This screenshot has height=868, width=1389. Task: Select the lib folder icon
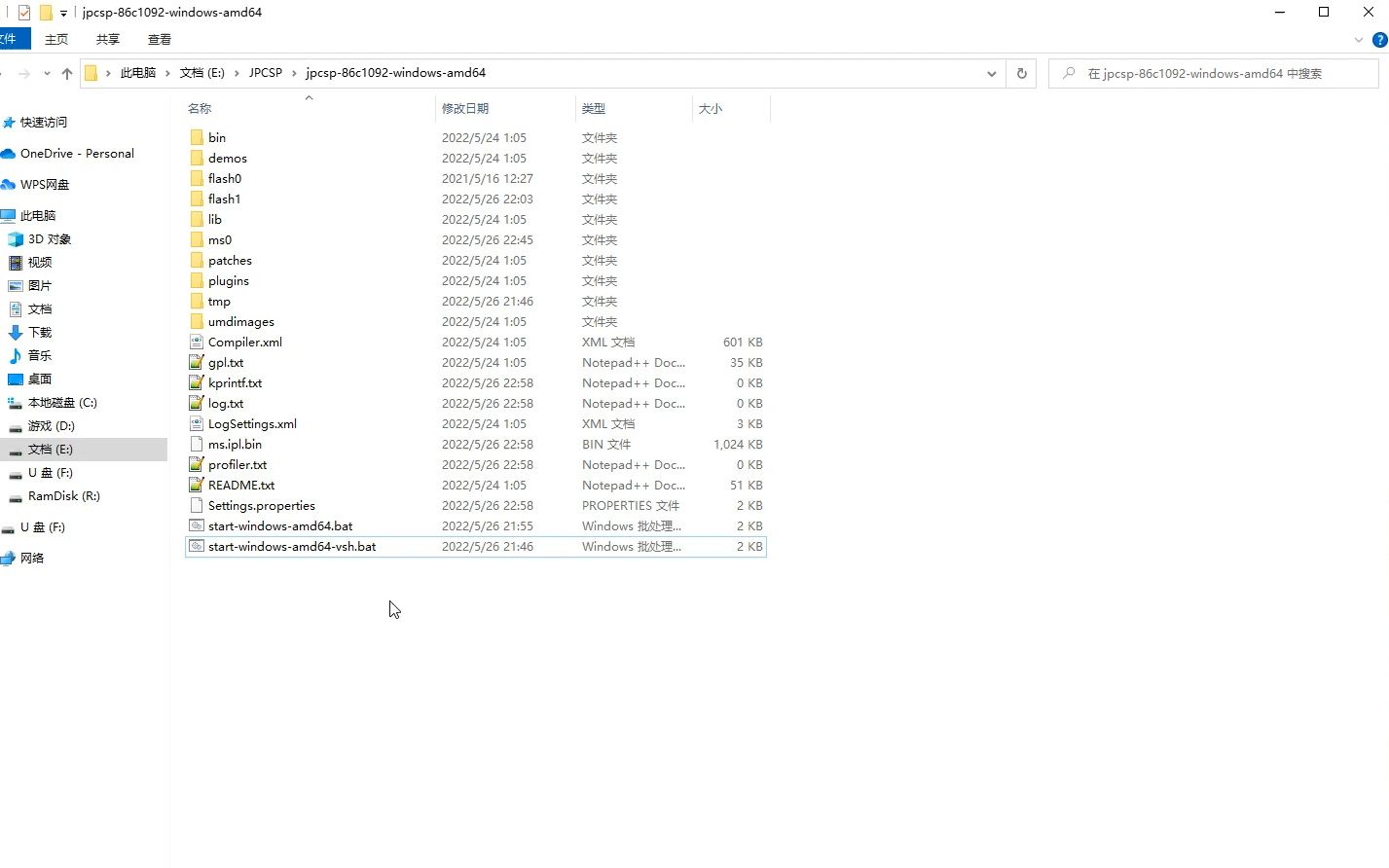tap(197, 219)
